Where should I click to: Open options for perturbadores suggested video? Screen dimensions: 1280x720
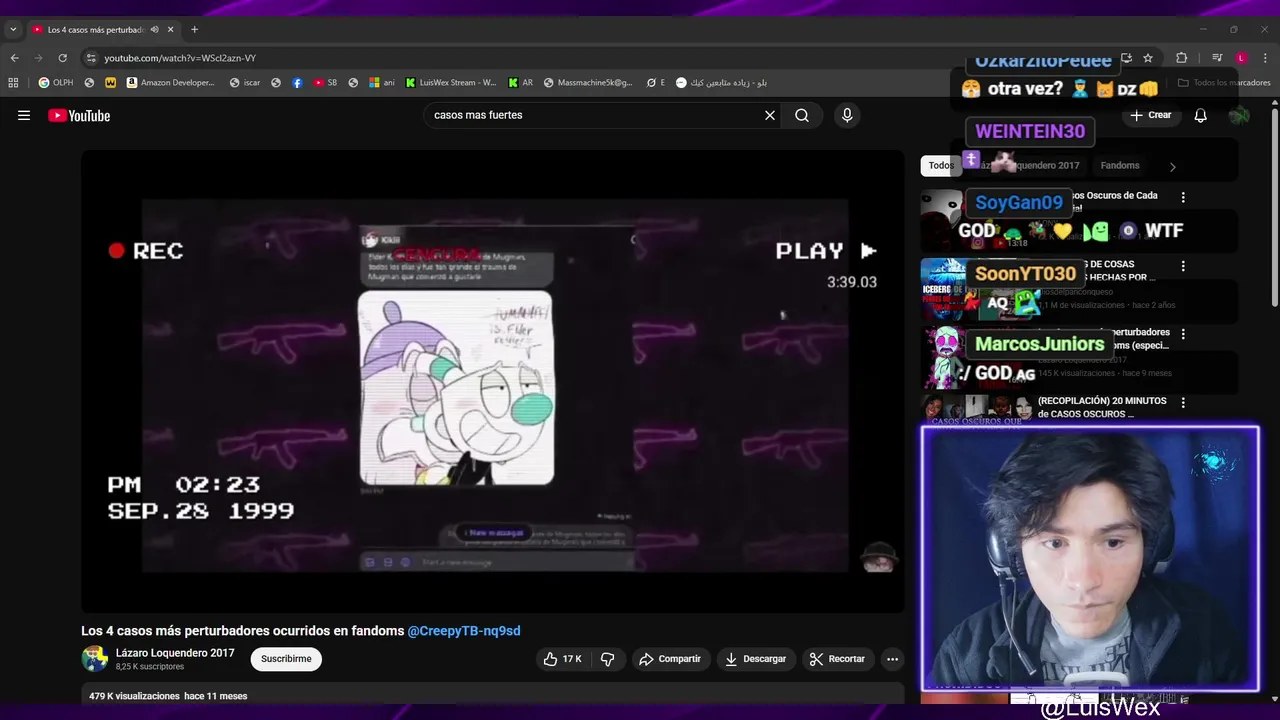click(x=1183, y=334)
